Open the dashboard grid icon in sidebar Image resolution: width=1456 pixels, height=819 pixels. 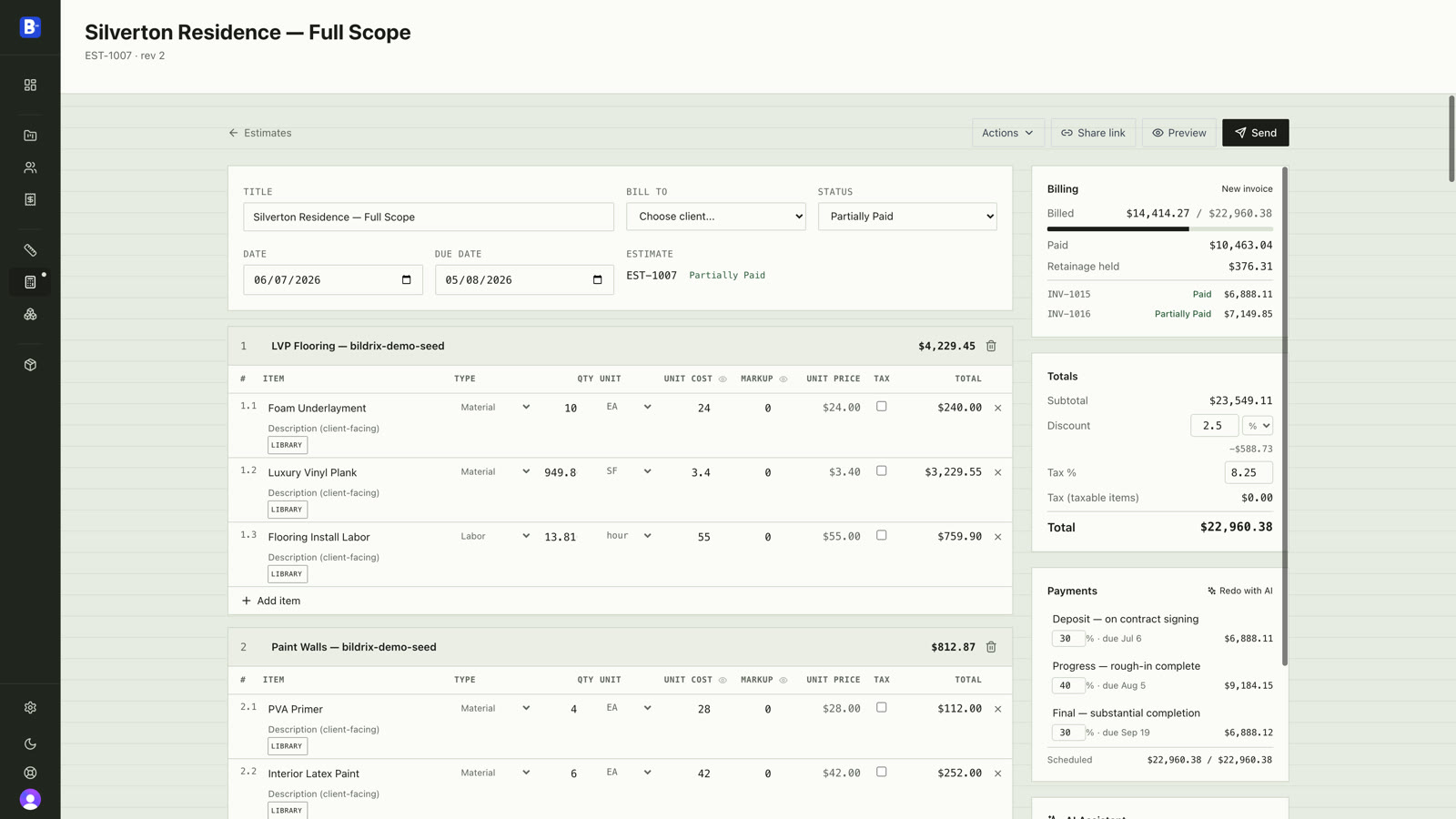30,85
